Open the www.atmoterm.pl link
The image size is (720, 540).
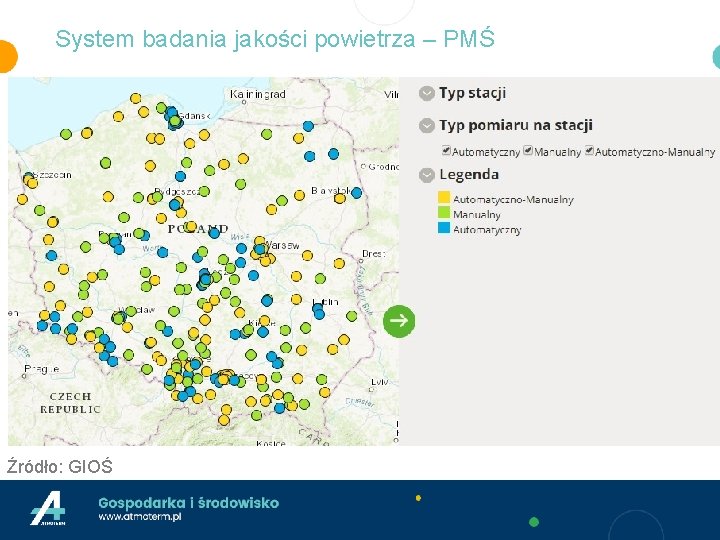[140, 517]
